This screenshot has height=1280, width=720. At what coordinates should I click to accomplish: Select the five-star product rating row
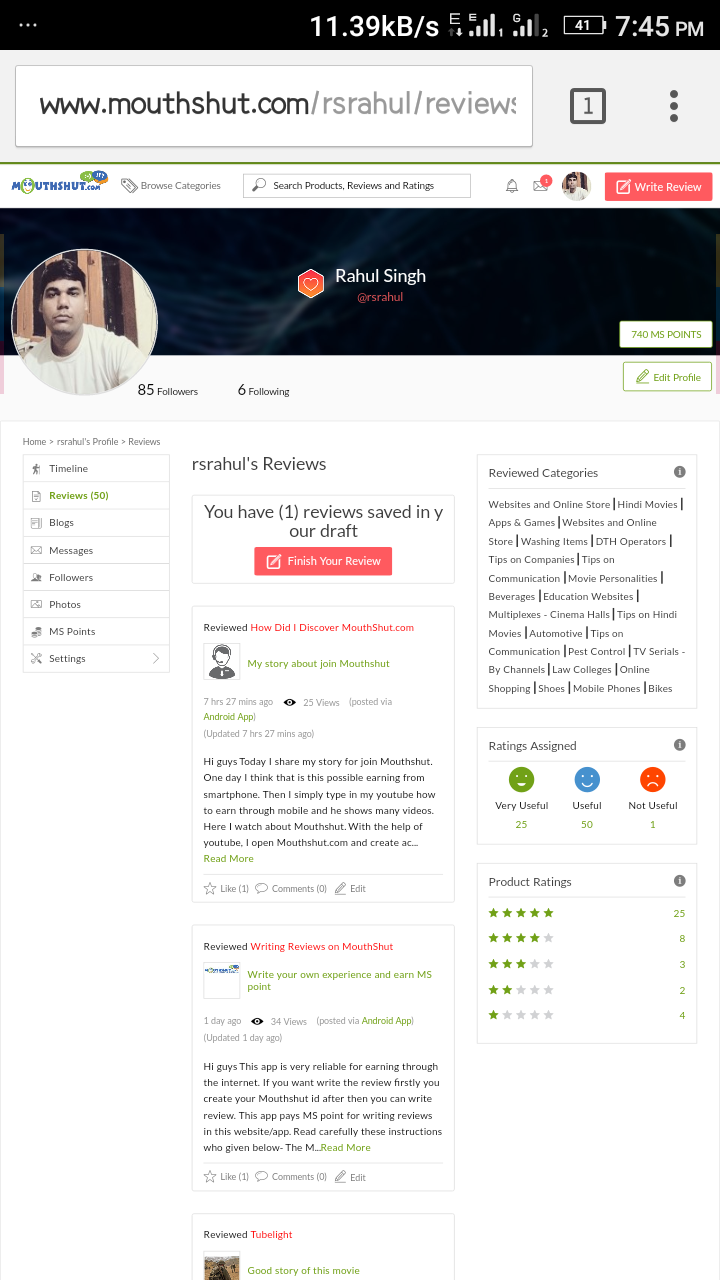(x=586, y=913)
